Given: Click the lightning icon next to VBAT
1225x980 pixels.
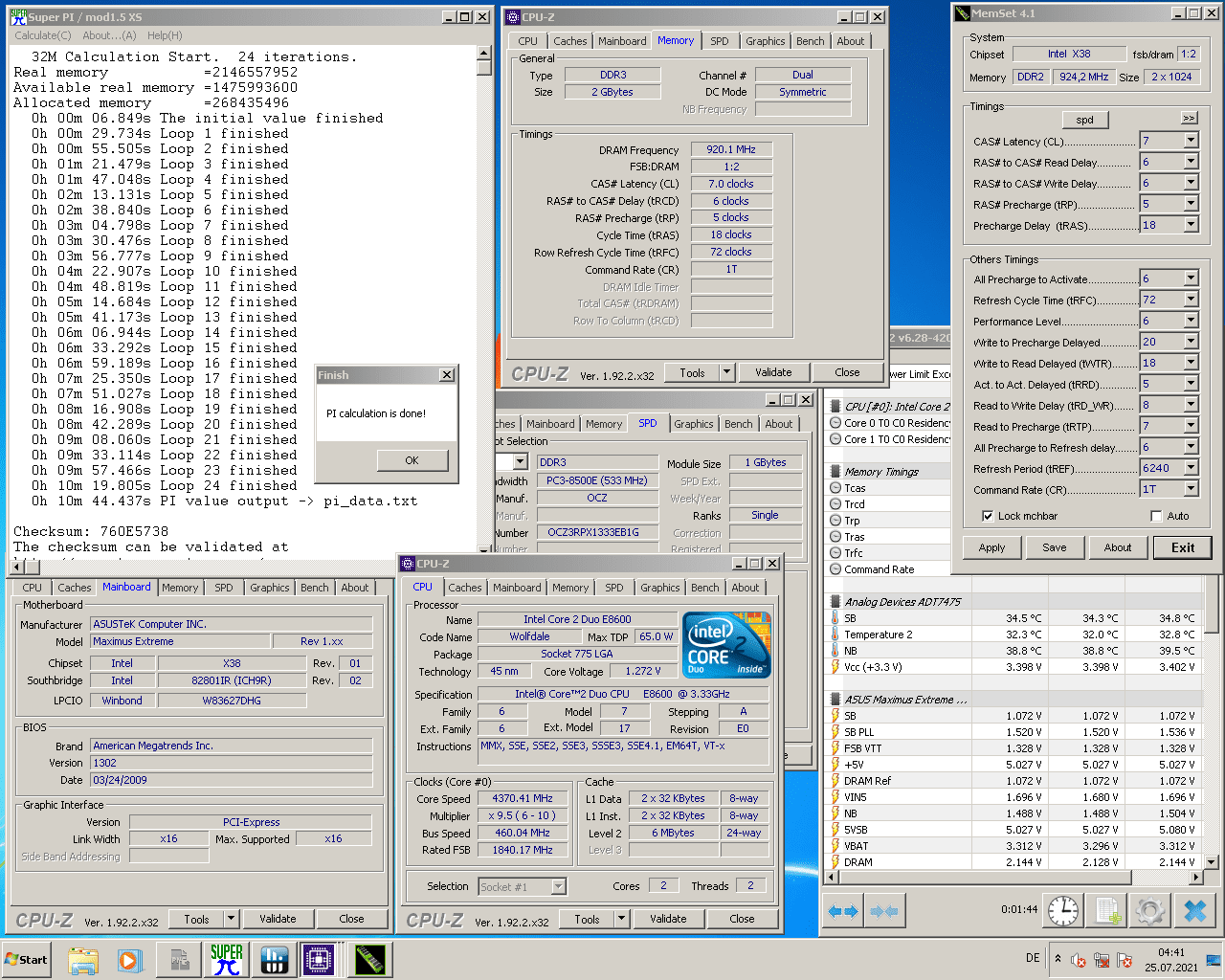Looking at the screenshot, I should coord(835,846).
